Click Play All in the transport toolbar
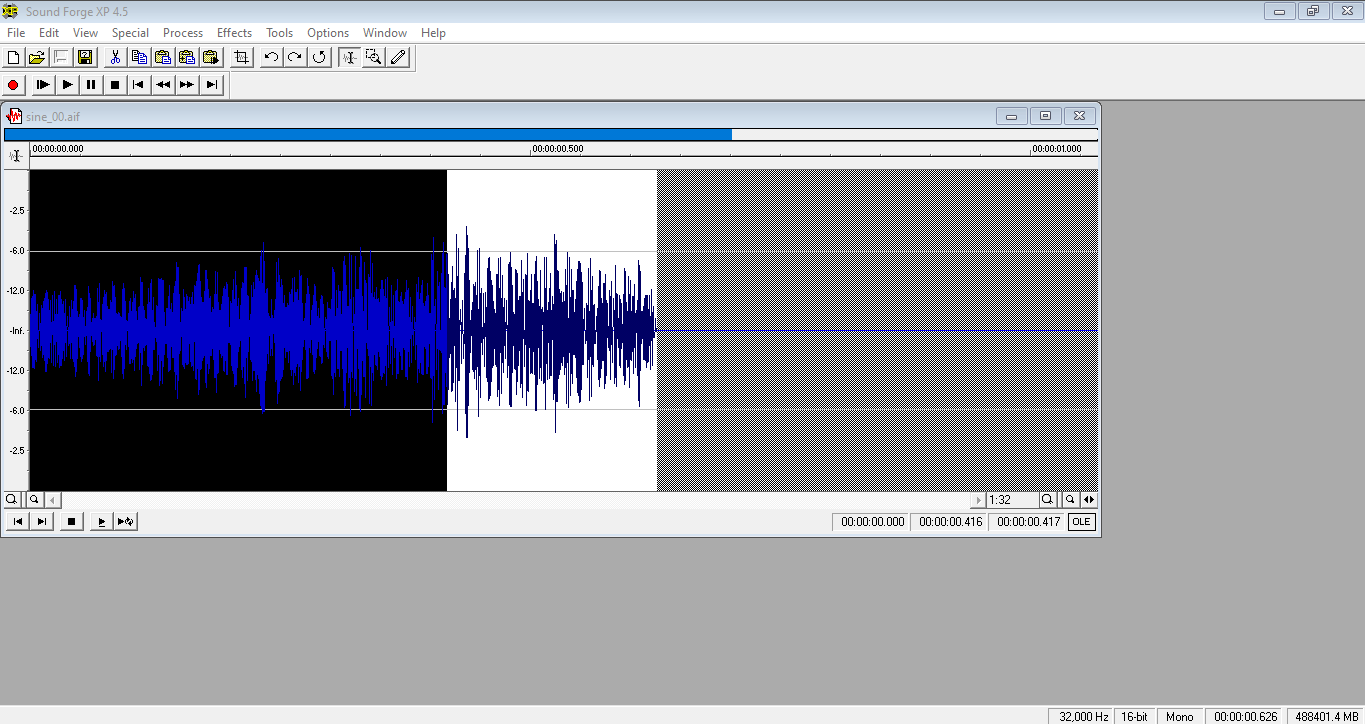The height and width of the screenshot is (724, 1365). click(43, 85)
